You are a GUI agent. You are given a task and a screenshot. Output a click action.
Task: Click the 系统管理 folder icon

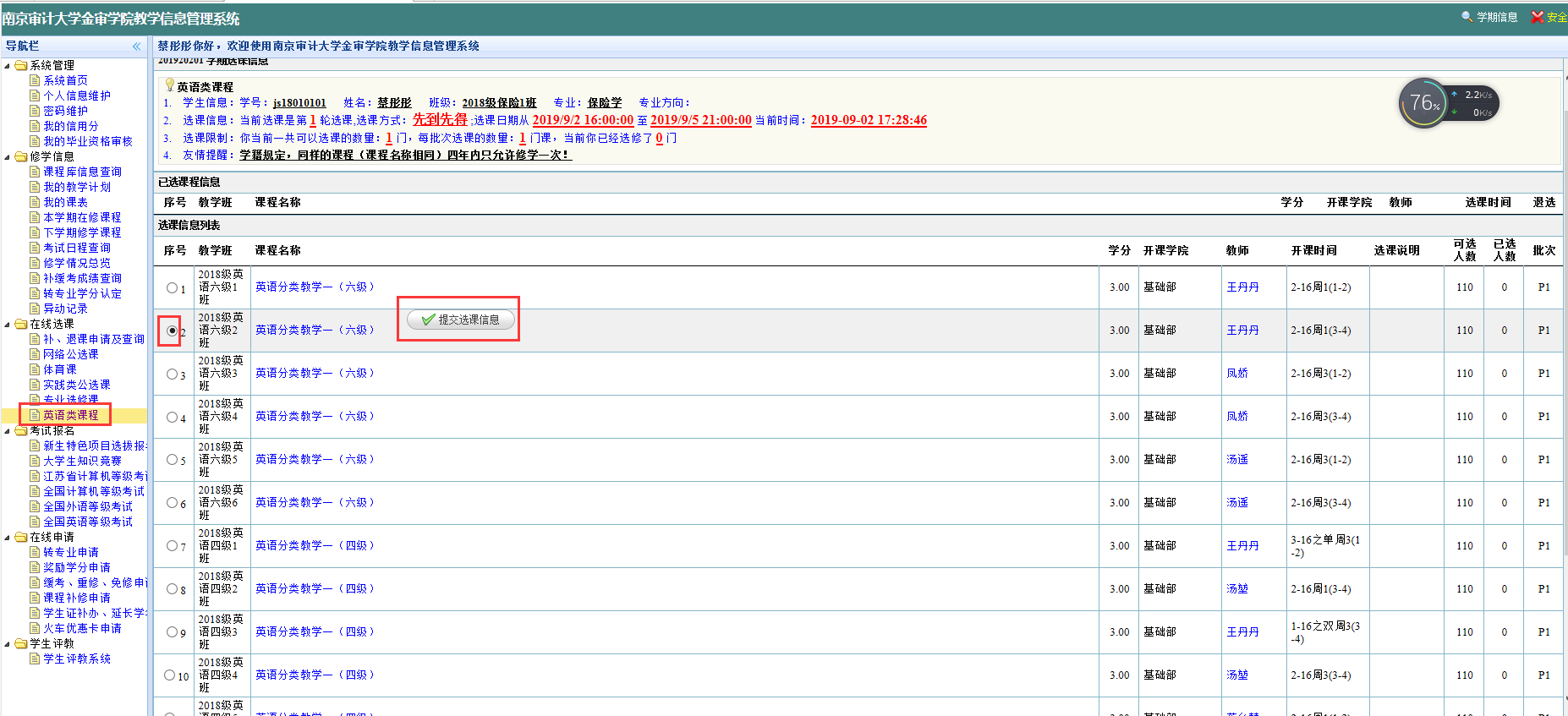[x=21, y=66]
